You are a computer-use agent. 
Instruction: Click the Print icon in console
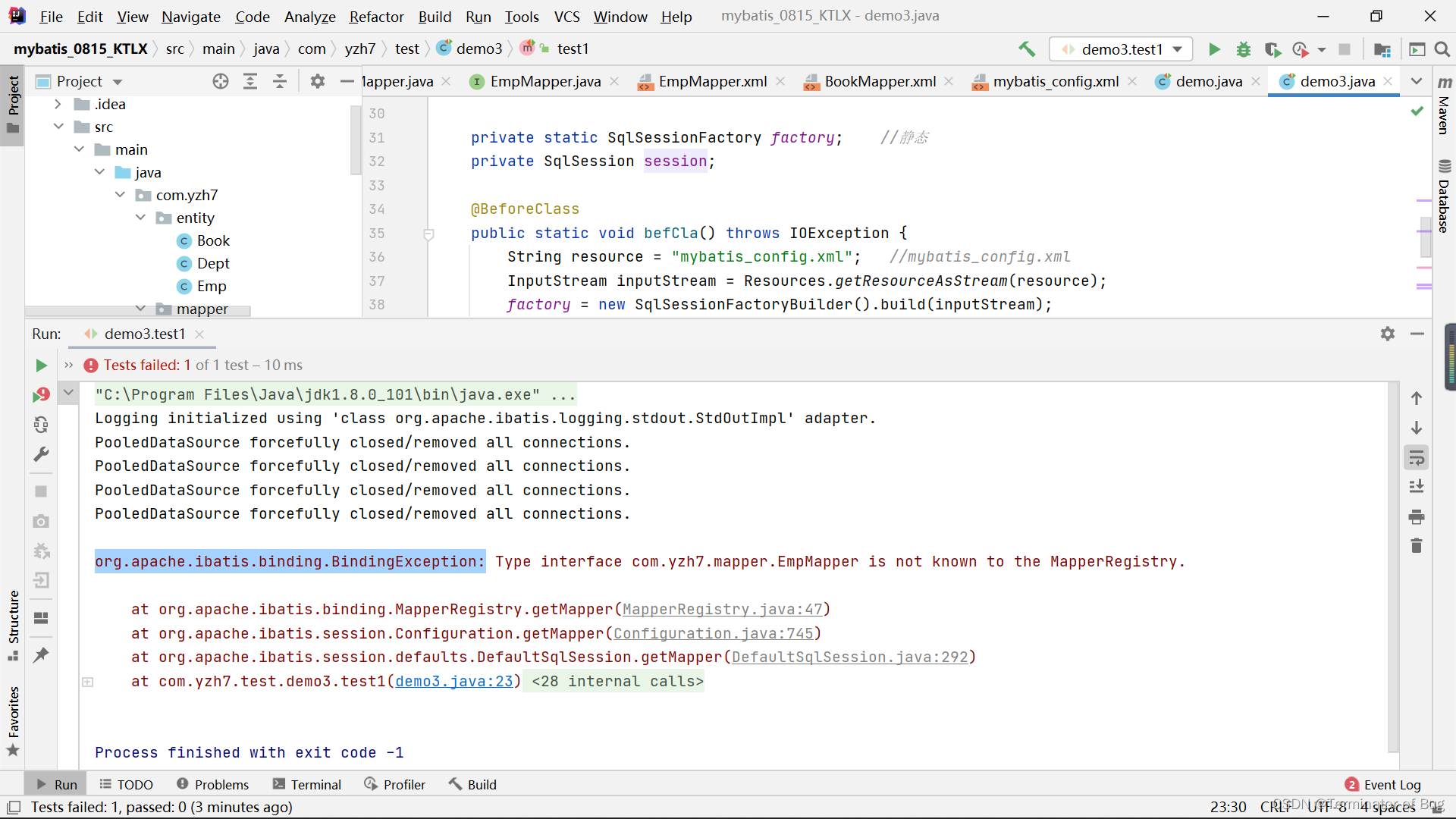1417,517
